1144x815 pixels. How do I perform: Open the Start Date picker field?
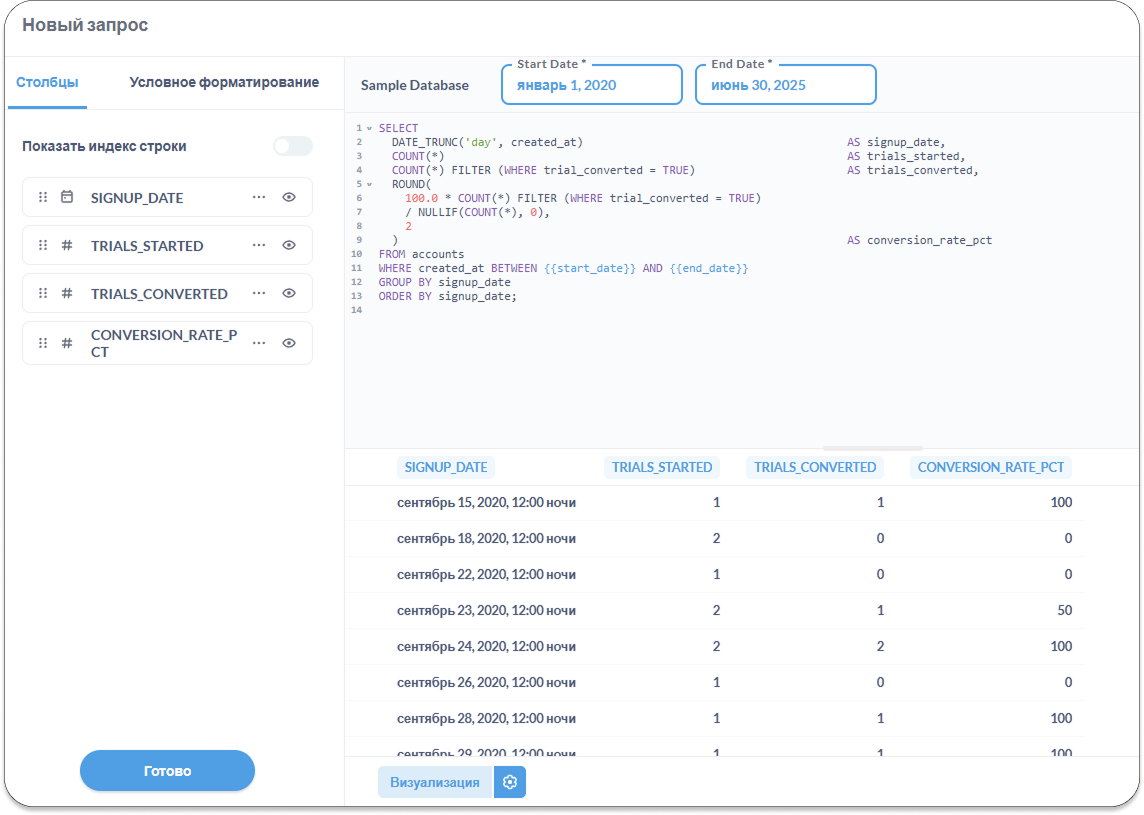click(x=591, y=86)
